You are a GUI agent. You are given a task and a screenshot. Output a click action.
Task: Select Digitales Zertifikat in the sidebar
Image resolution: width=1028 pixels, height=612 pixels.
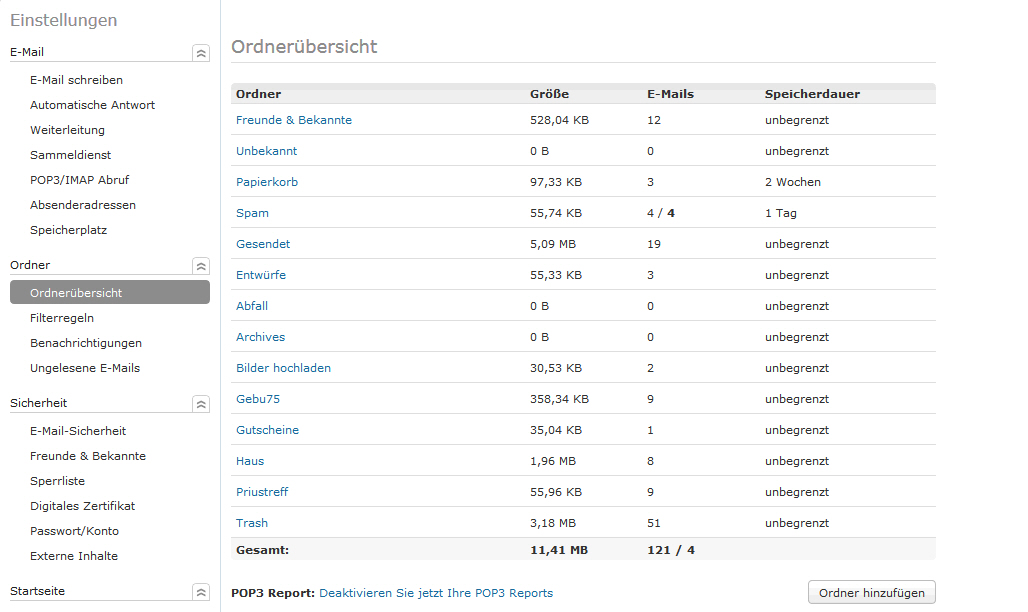click(82, 506)
